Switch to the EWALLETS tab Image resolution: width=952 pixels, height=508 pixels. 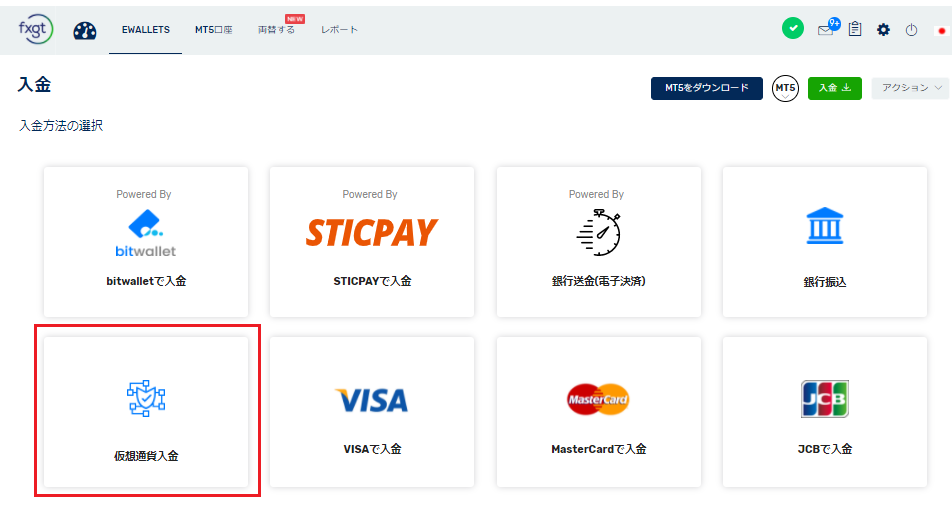[145, 30]
